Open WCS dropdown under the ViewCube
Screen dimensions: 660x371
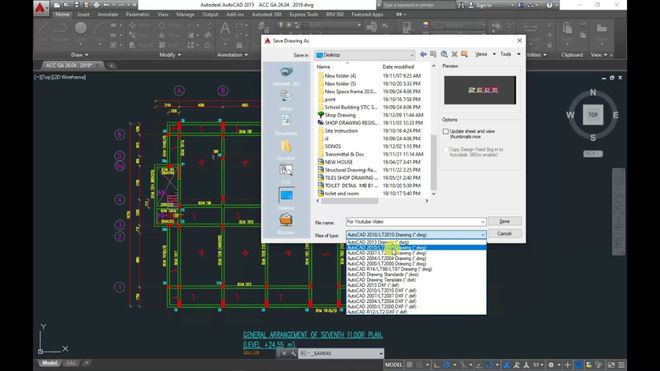coord(593,154)
